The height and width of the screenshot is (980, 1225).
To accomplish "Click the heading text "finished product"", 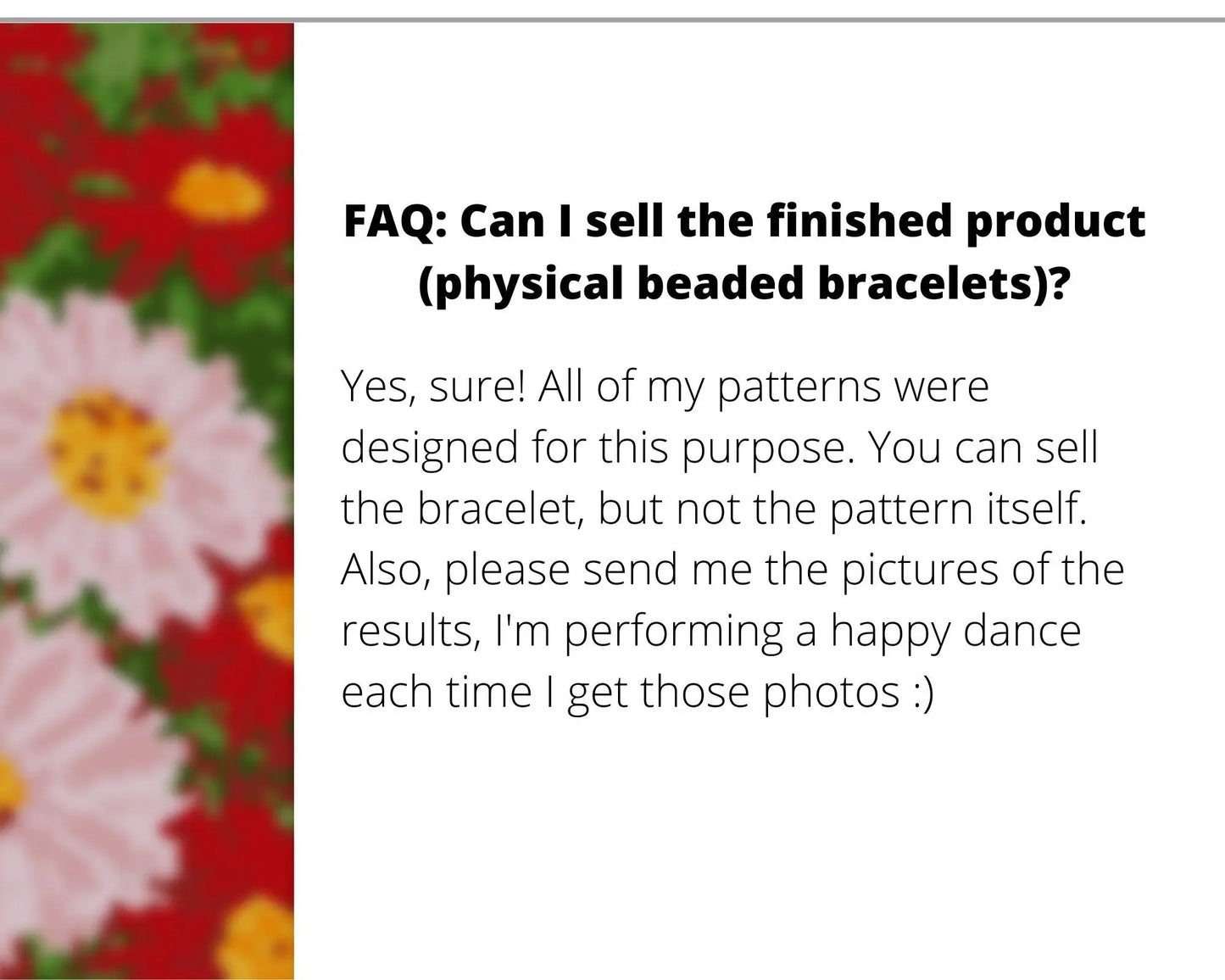I will coord(955,222).
